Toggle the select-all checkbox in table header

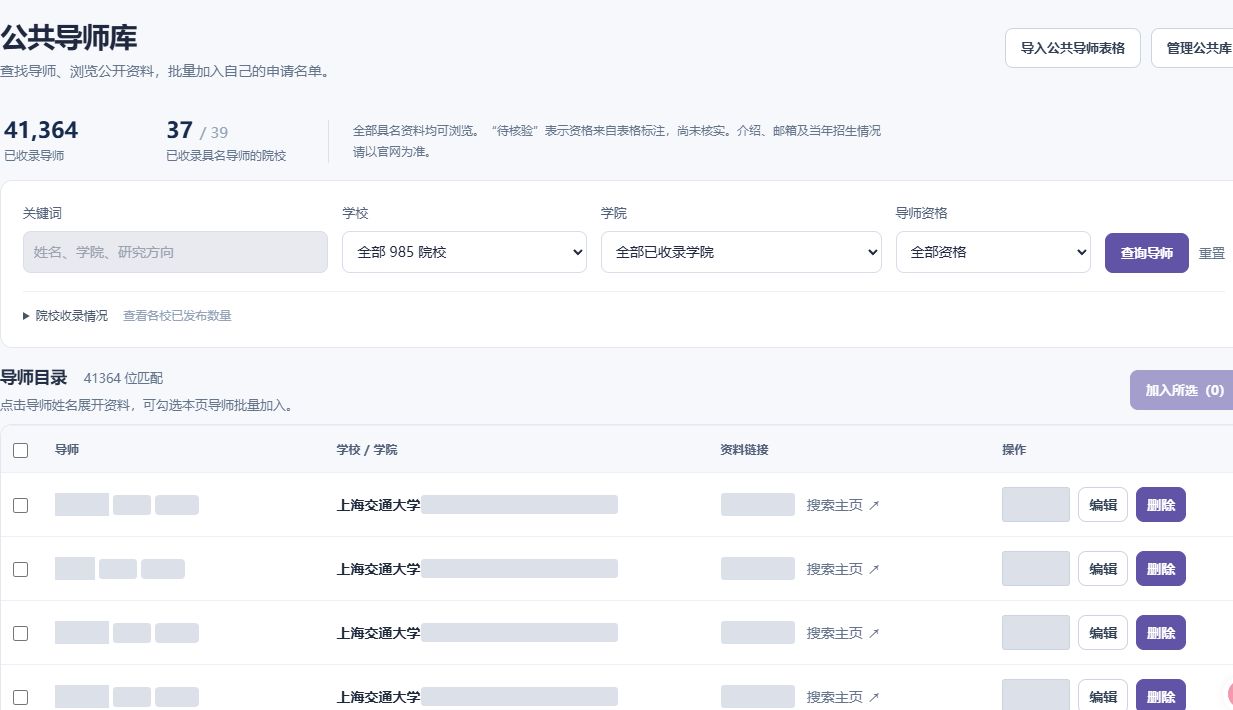[20, 450]
